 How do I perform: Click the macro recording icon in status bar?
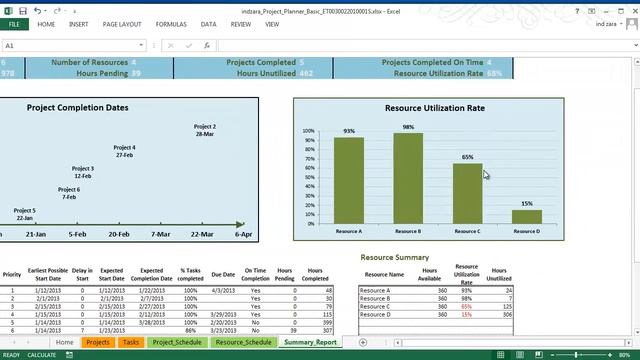click(69, 355)
